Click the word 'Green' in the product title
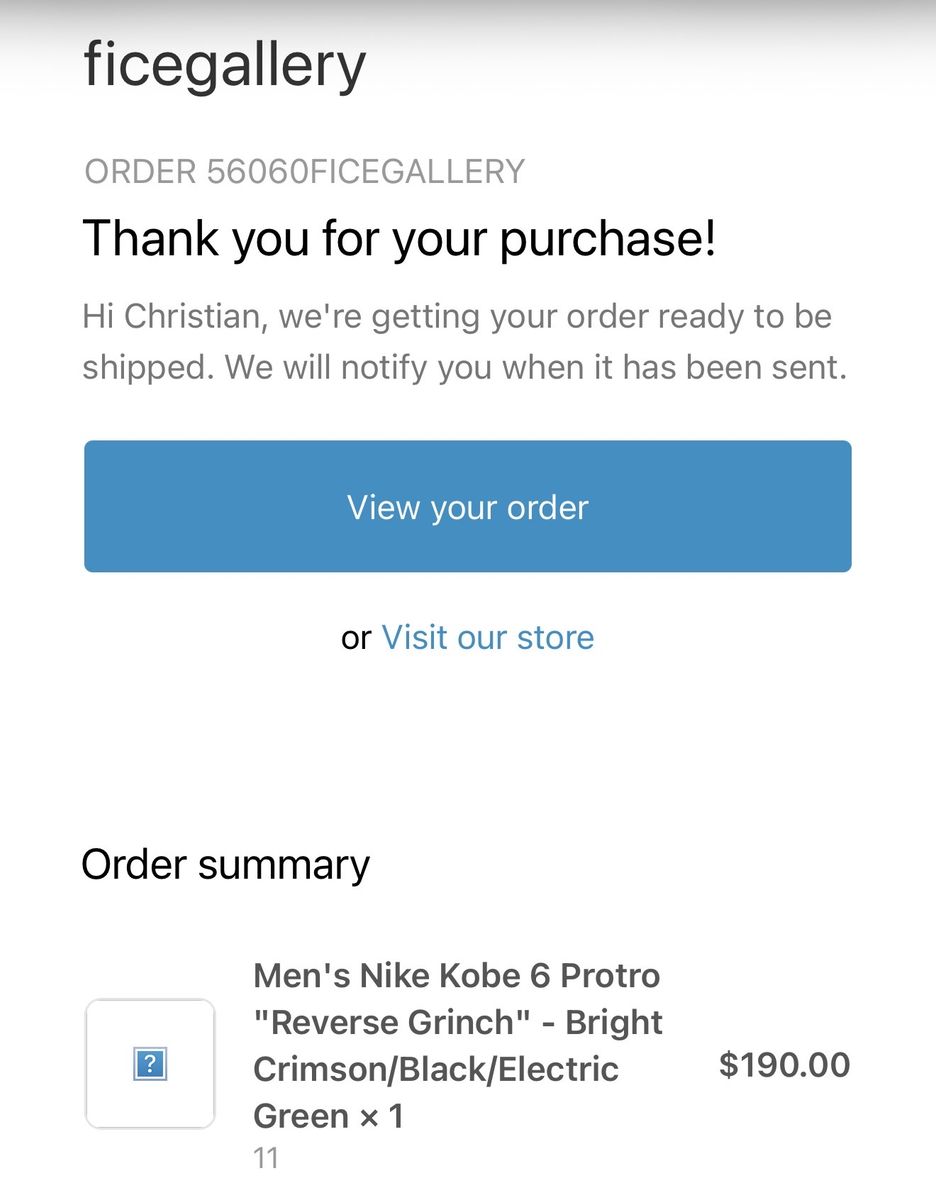This screenshot has height=1200, width=936. coord(300,1115)
